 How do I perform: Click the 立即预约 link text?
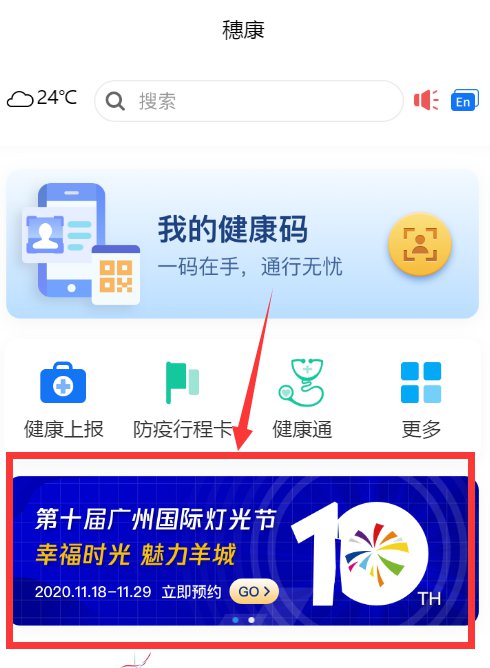pyautogui.click(x=191, y=592)
